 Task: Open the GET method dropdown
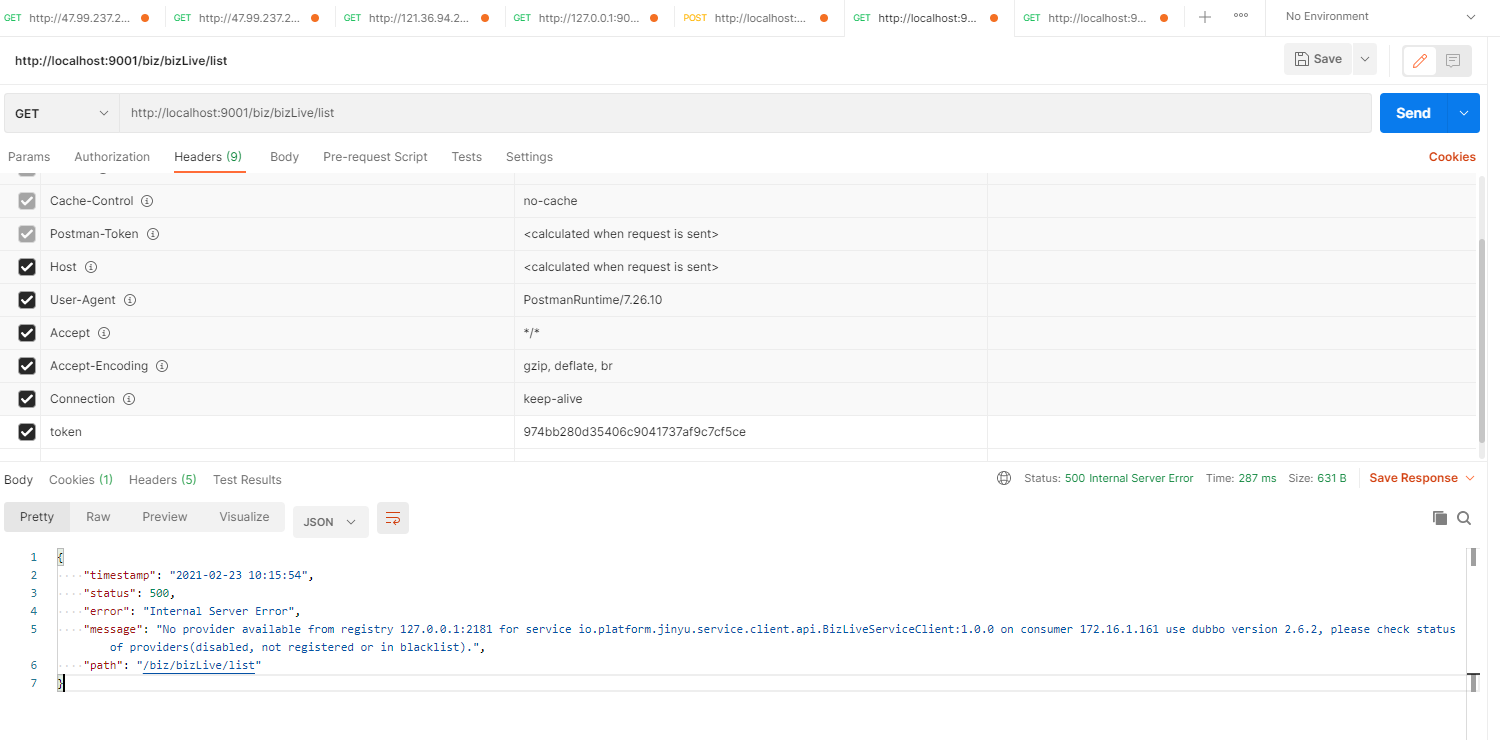click(60, 112)
